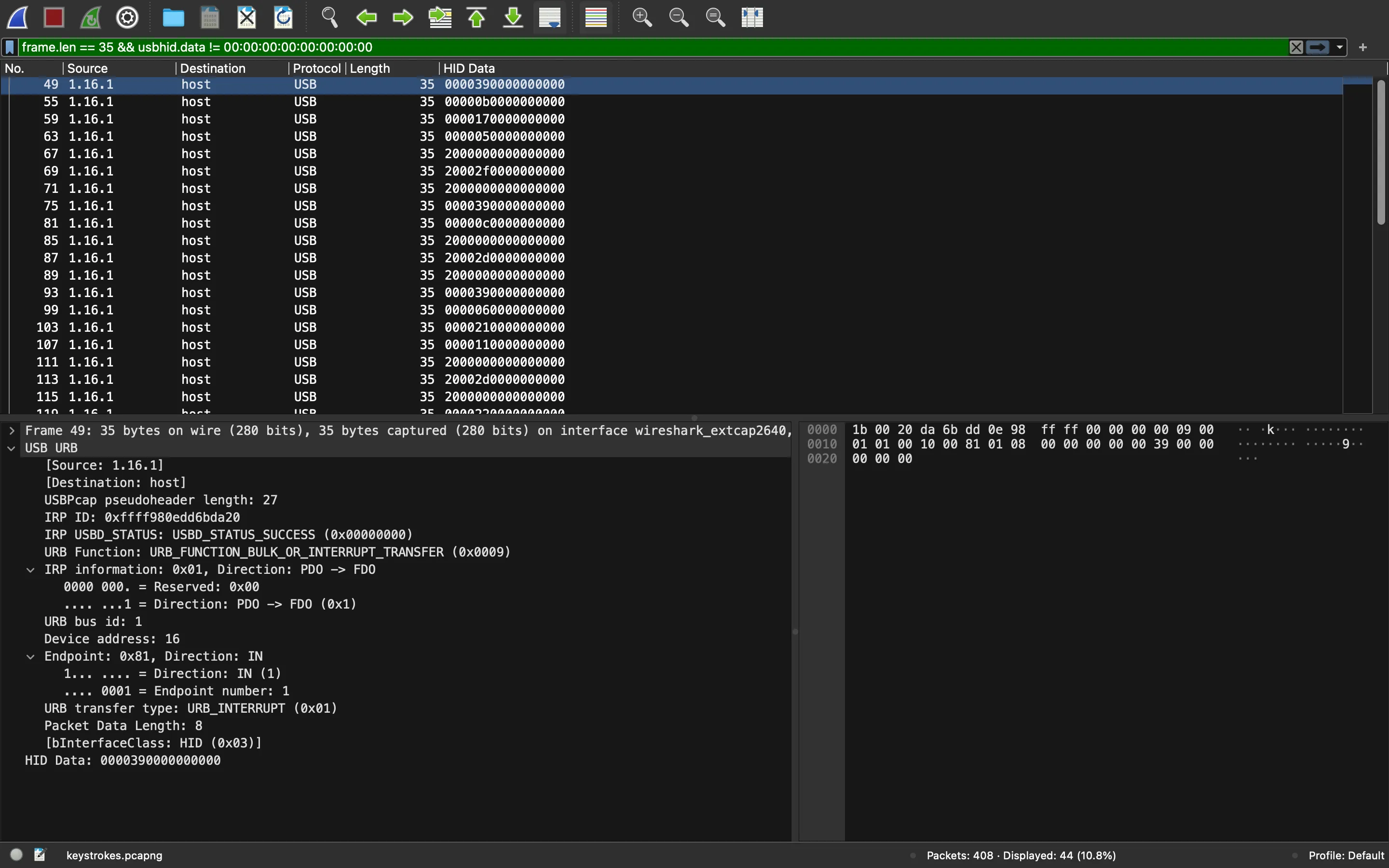Close this capture file
This screenshot has height=868, width=1389.
pos(247,17)
